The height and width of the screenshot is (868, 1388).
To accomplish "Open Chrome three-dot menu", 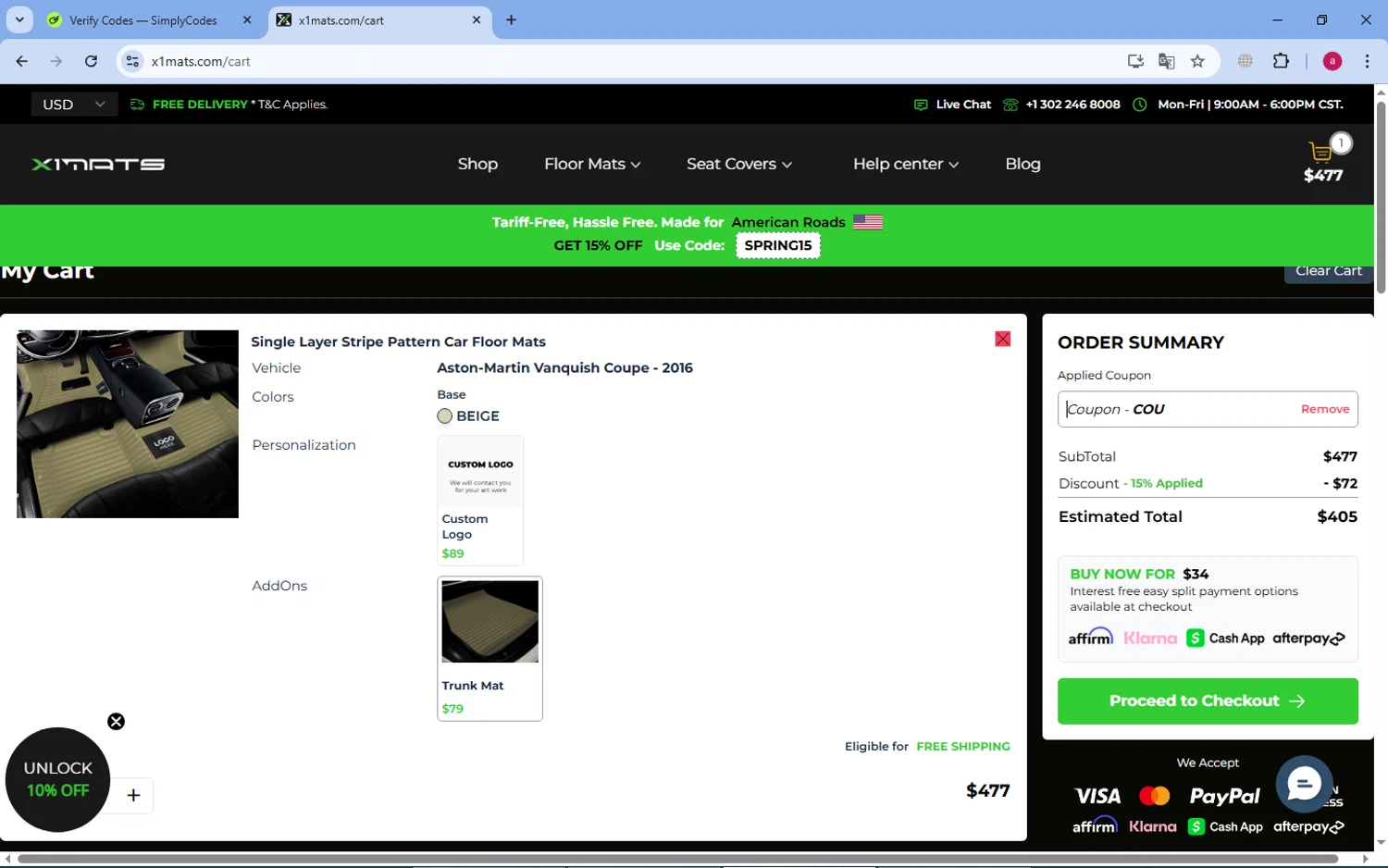I will (1367, 61).
